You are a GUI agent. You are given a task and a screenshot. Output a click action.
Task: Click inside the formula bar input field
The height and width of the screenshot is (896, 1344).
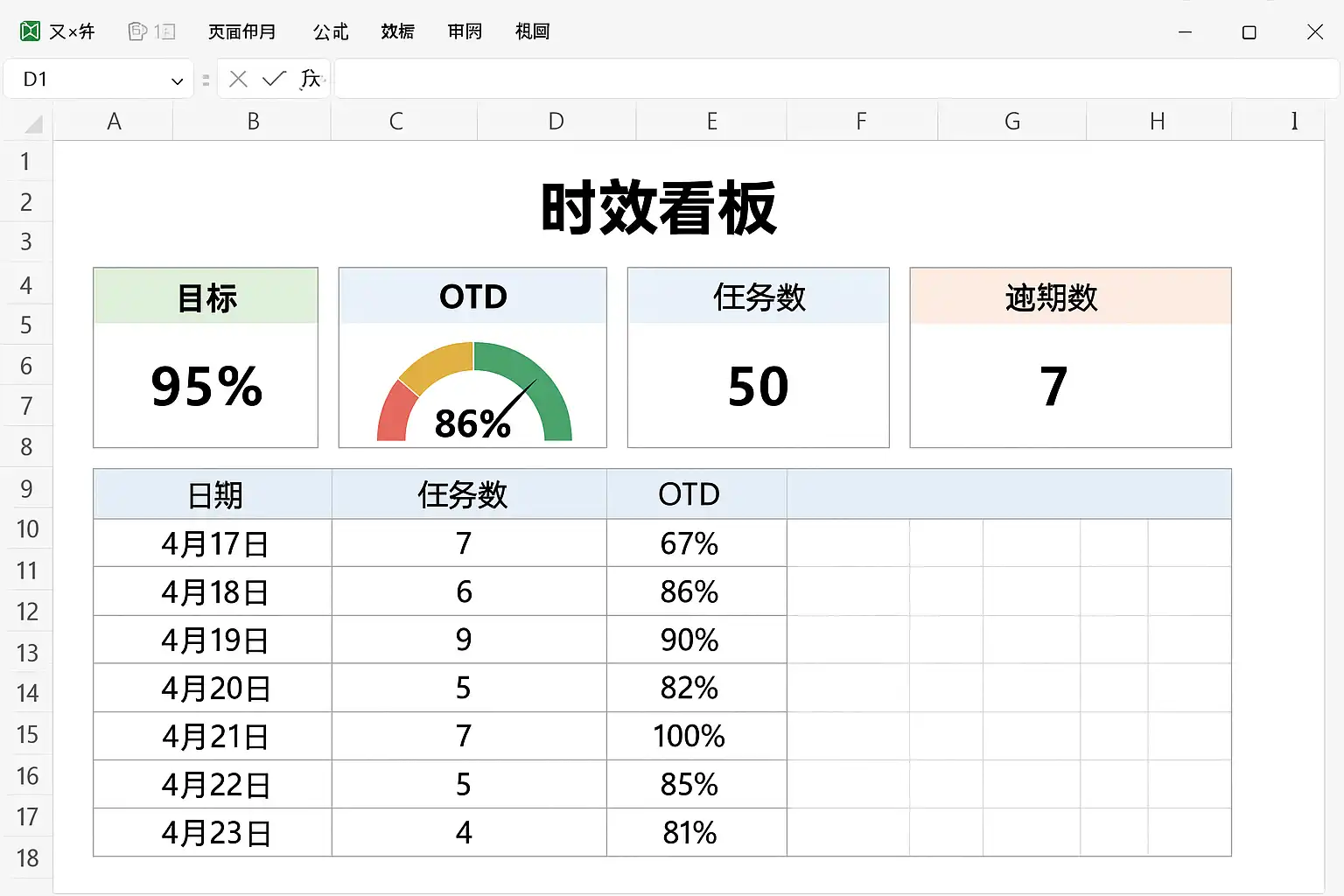pos(831,80)
